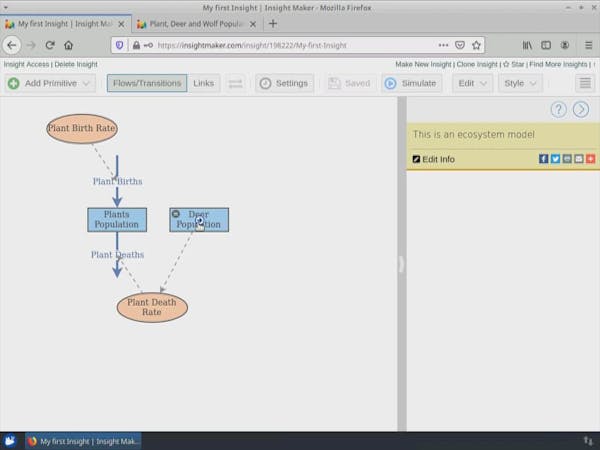Open page actions three-dot menu
Viewport: 600px width, 450px height.
pyautogui.click(x=443, y=45)
